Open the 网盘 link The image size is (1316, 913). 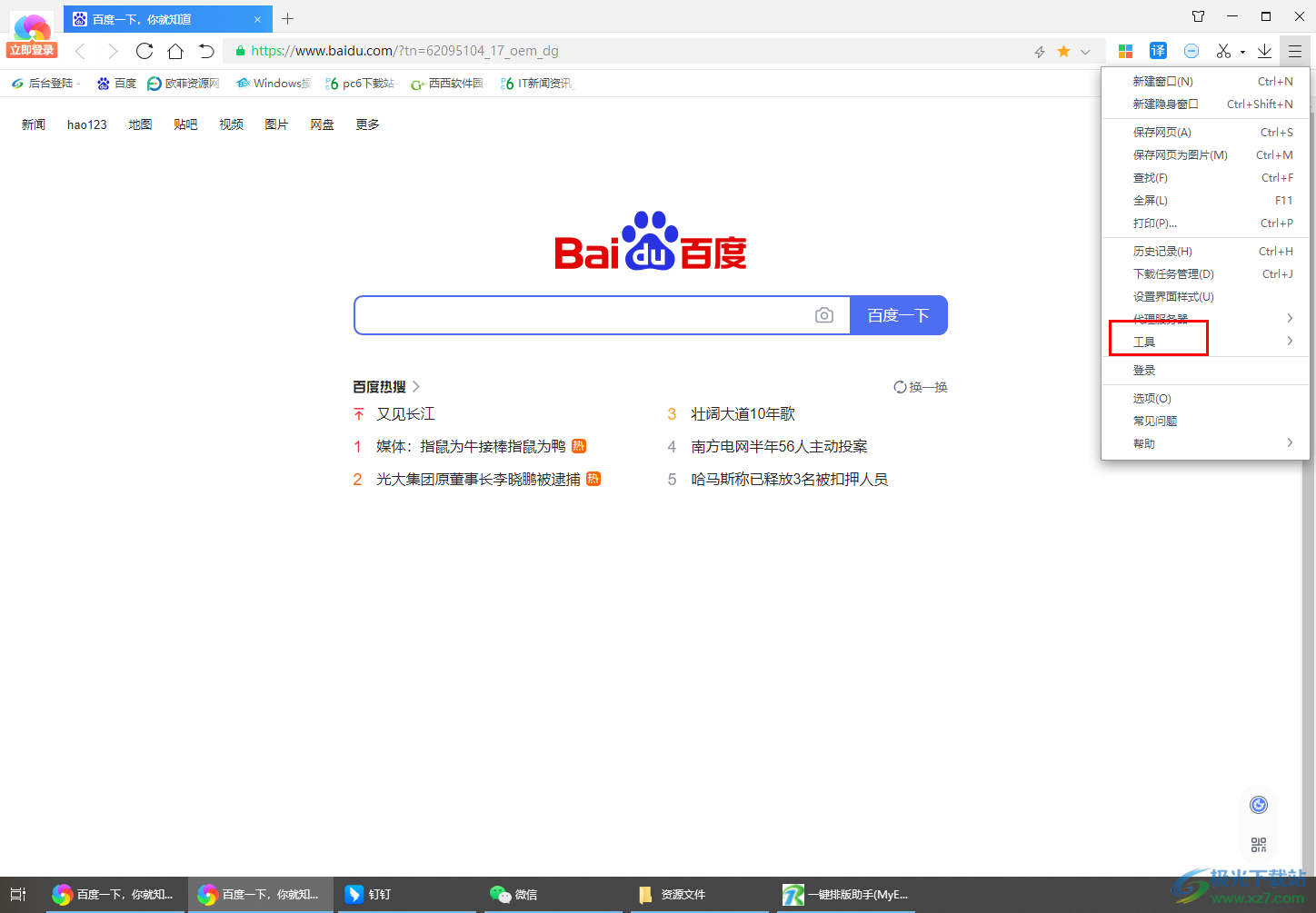click(322, 125)
